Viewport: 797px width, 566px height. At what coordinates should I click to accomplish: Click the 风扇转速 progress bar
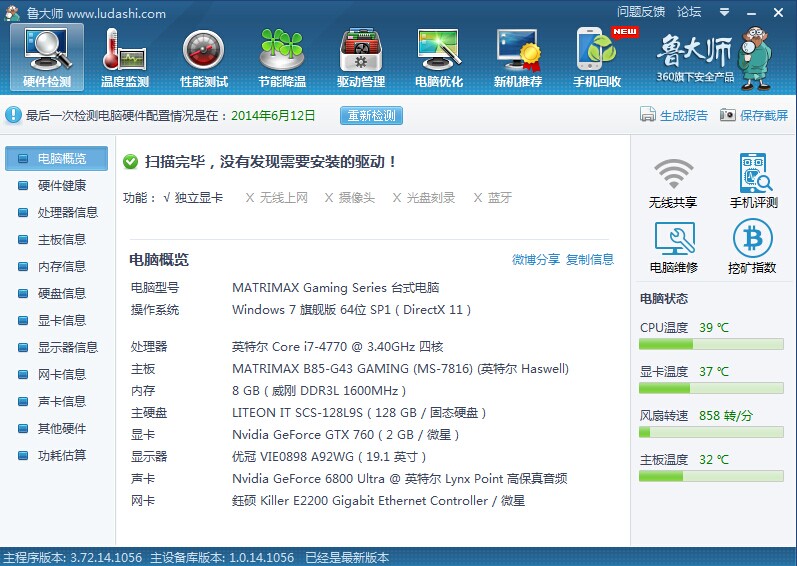point(711,432)
